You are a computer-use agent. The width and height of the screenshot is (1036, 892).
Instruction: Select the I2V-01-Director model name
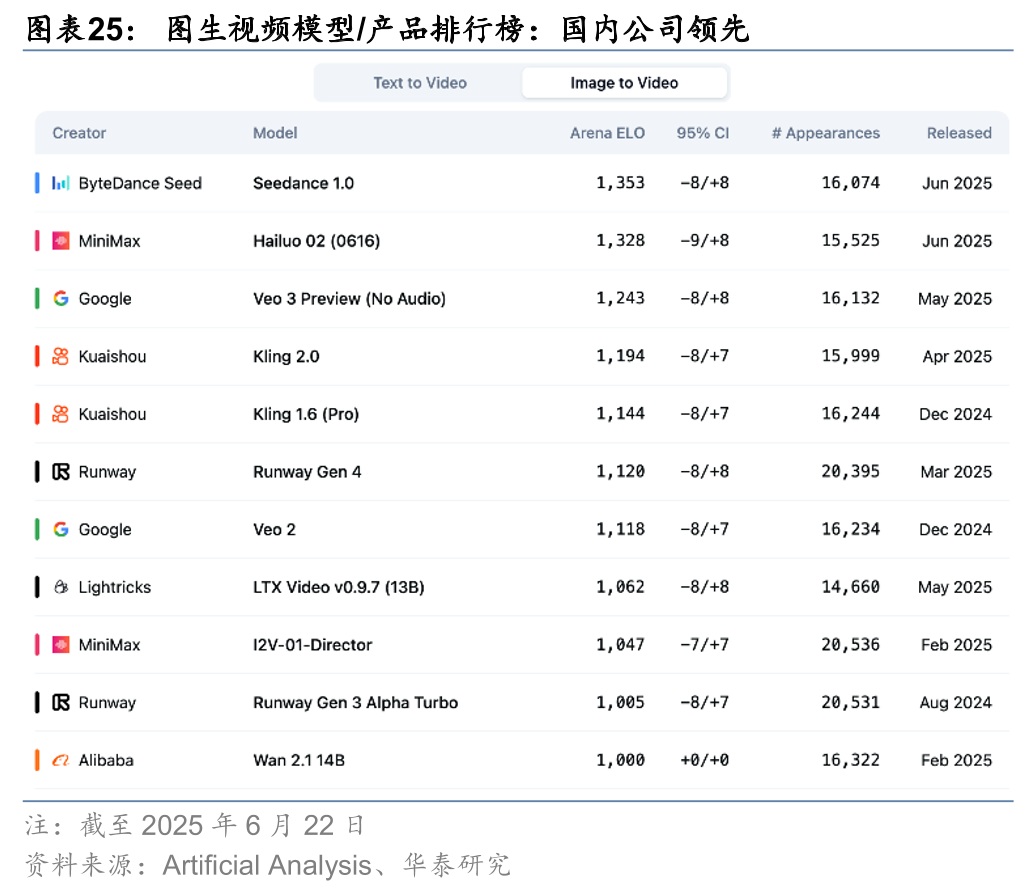click(x=313, y=645)
